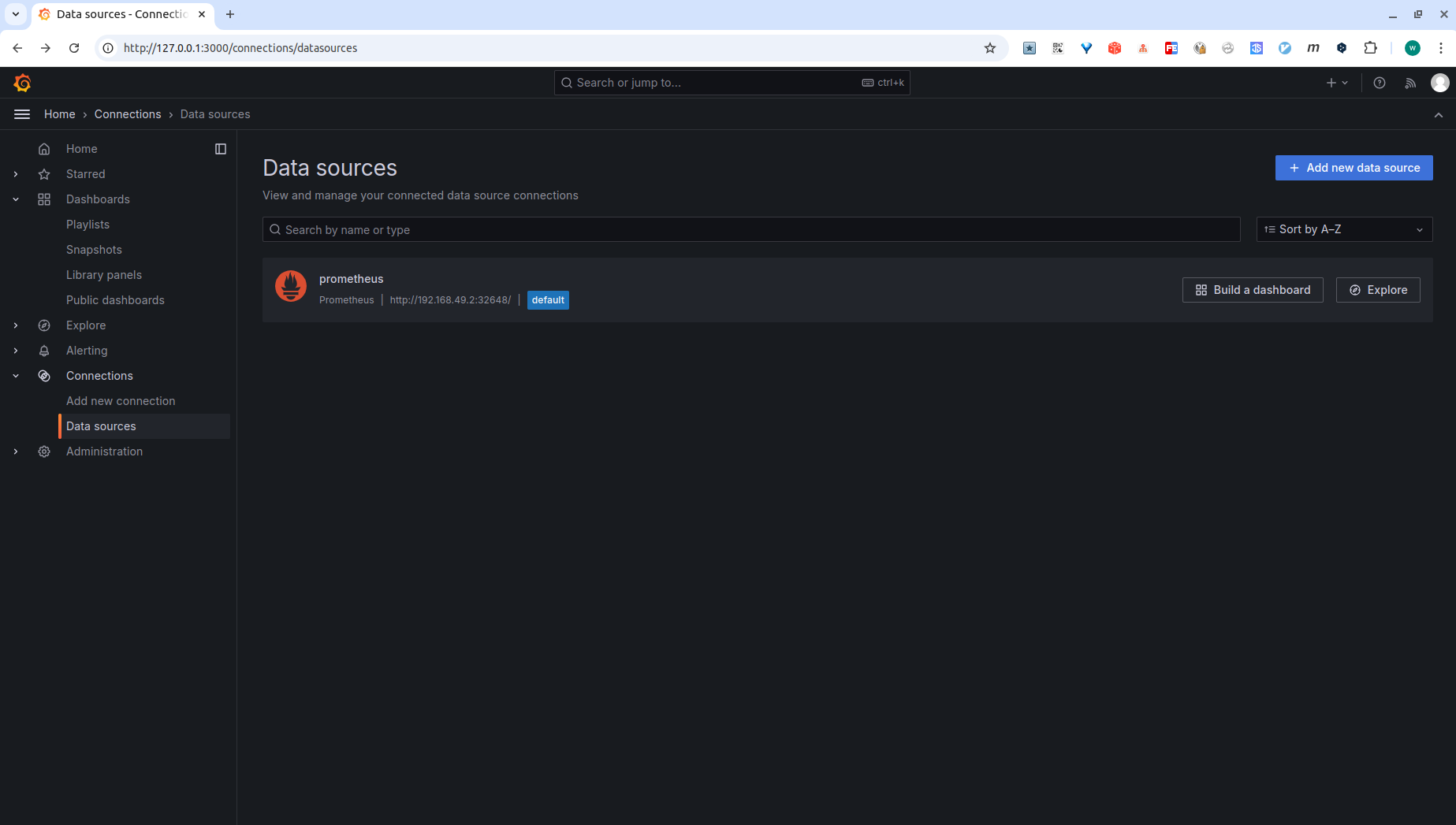The height and width of the screenshot is (825, 1456).
Task: Click the browser address bar URL
Action: click(240, 48)
